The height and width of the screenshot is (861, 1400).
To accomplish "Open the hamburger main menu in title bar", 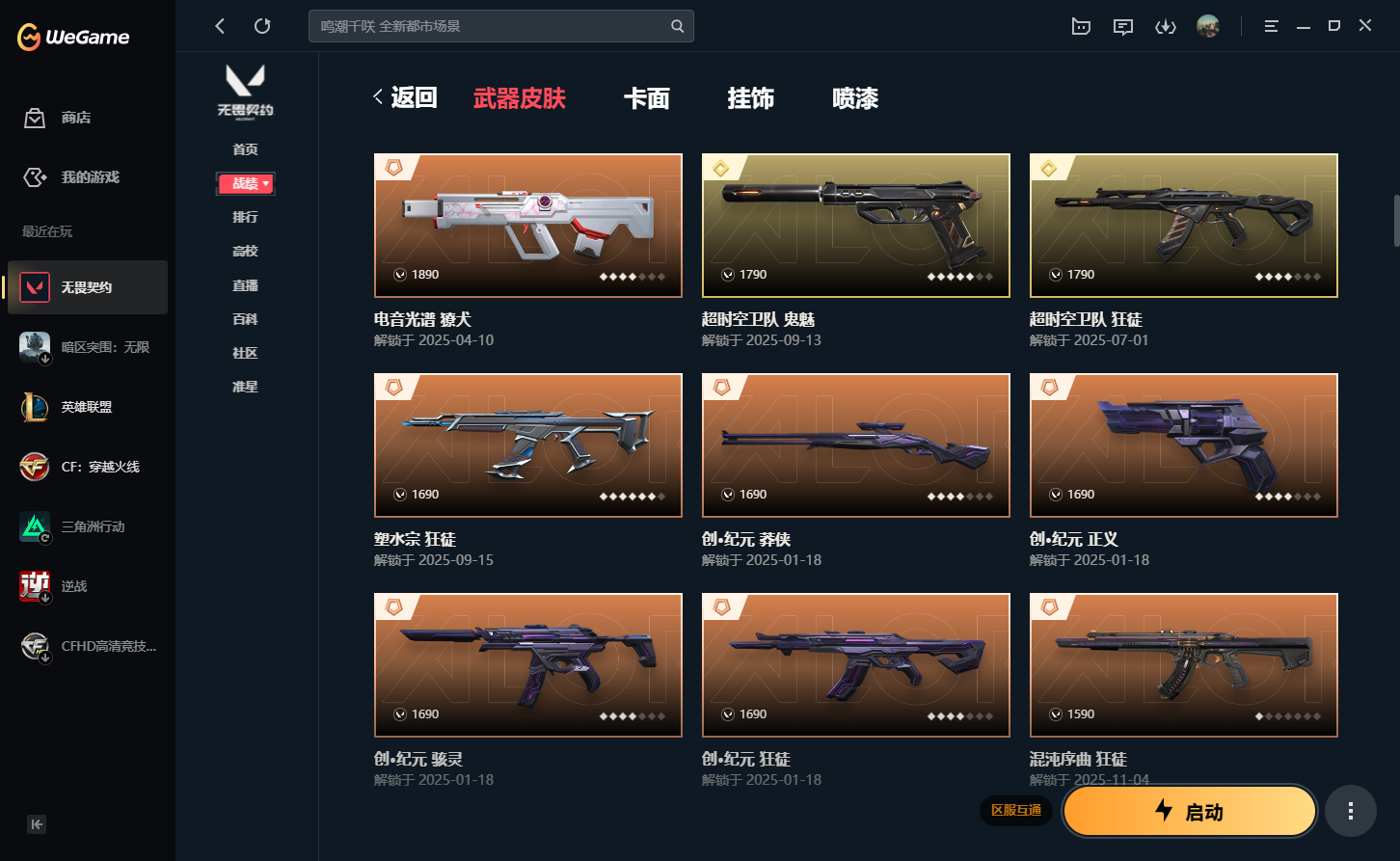I will pos(1272,26).
